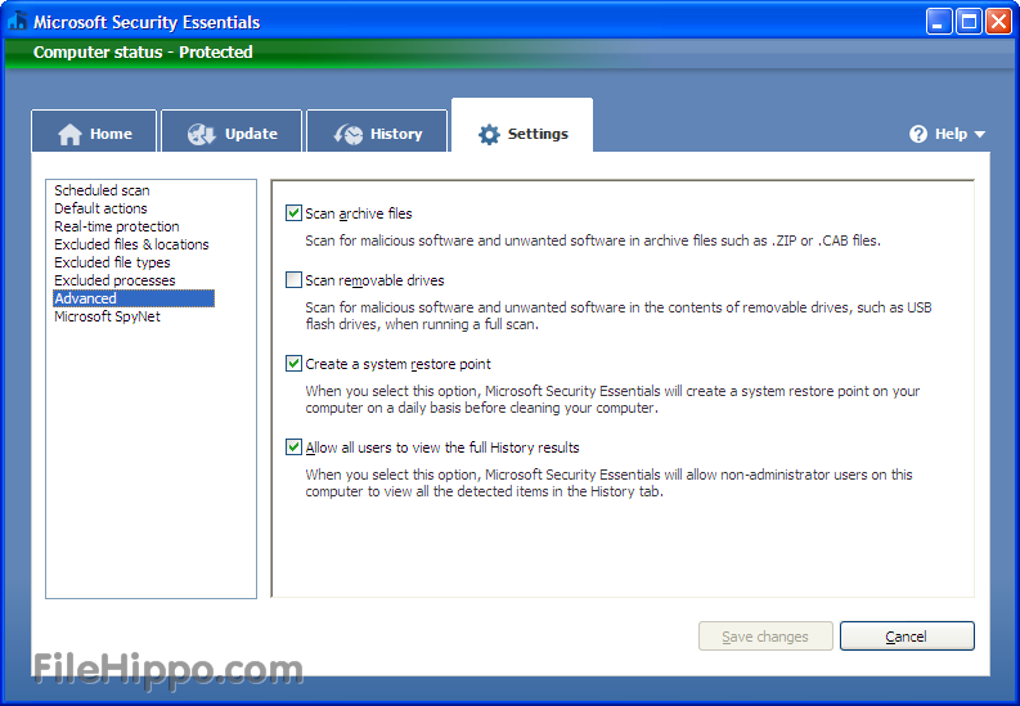The width and height of the screenshot is (1020, 706).
Task: Uncheck the Scan archive files checkbox
Action: coord(294,213)
